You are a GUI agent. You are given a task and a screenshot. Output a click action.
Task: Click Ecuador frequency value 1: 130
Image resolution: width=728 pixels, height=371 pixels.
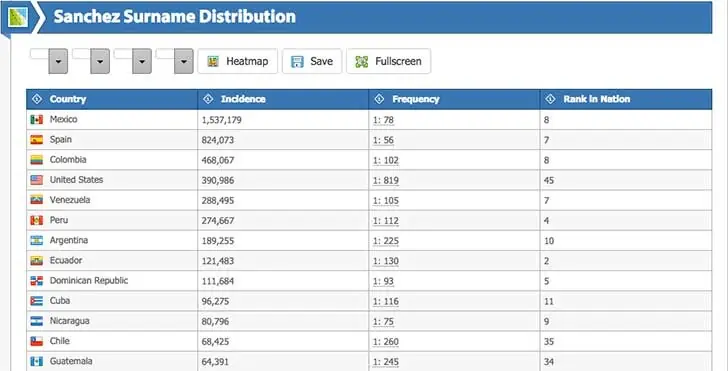click(x=386, y=261)
